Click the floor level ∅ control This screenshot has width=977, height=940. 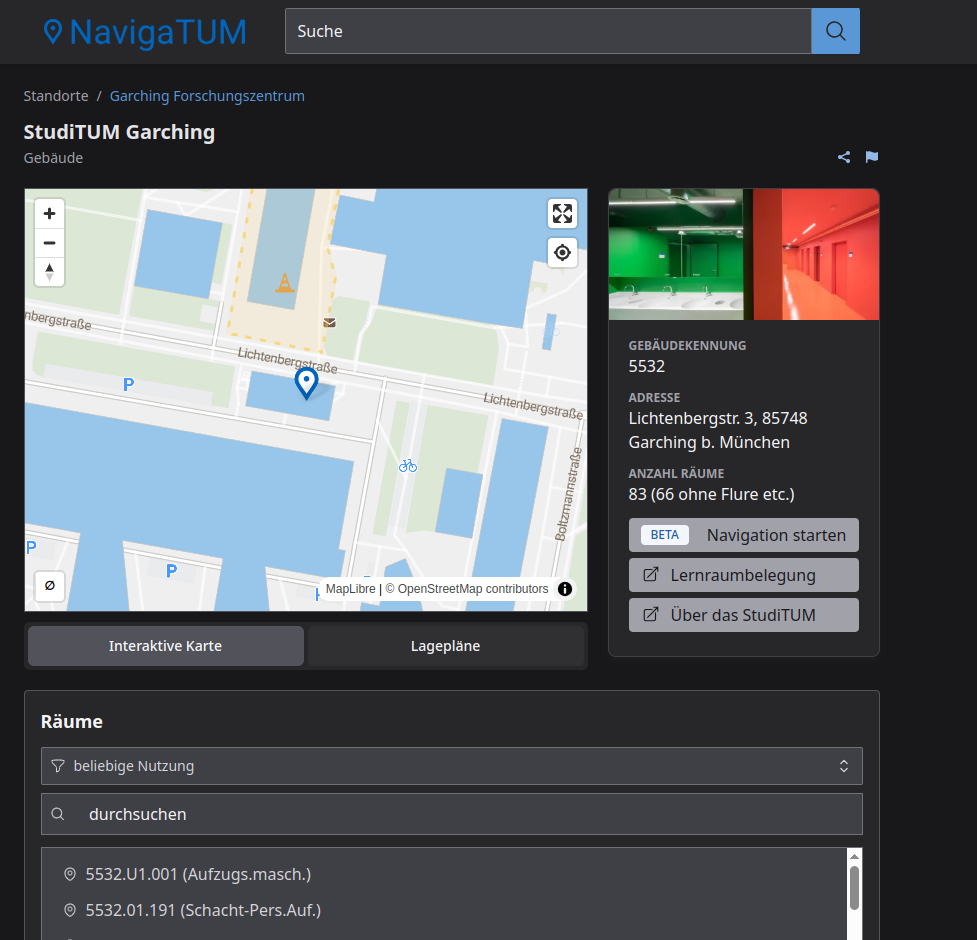pyautogui.click(x=50, y=586)
